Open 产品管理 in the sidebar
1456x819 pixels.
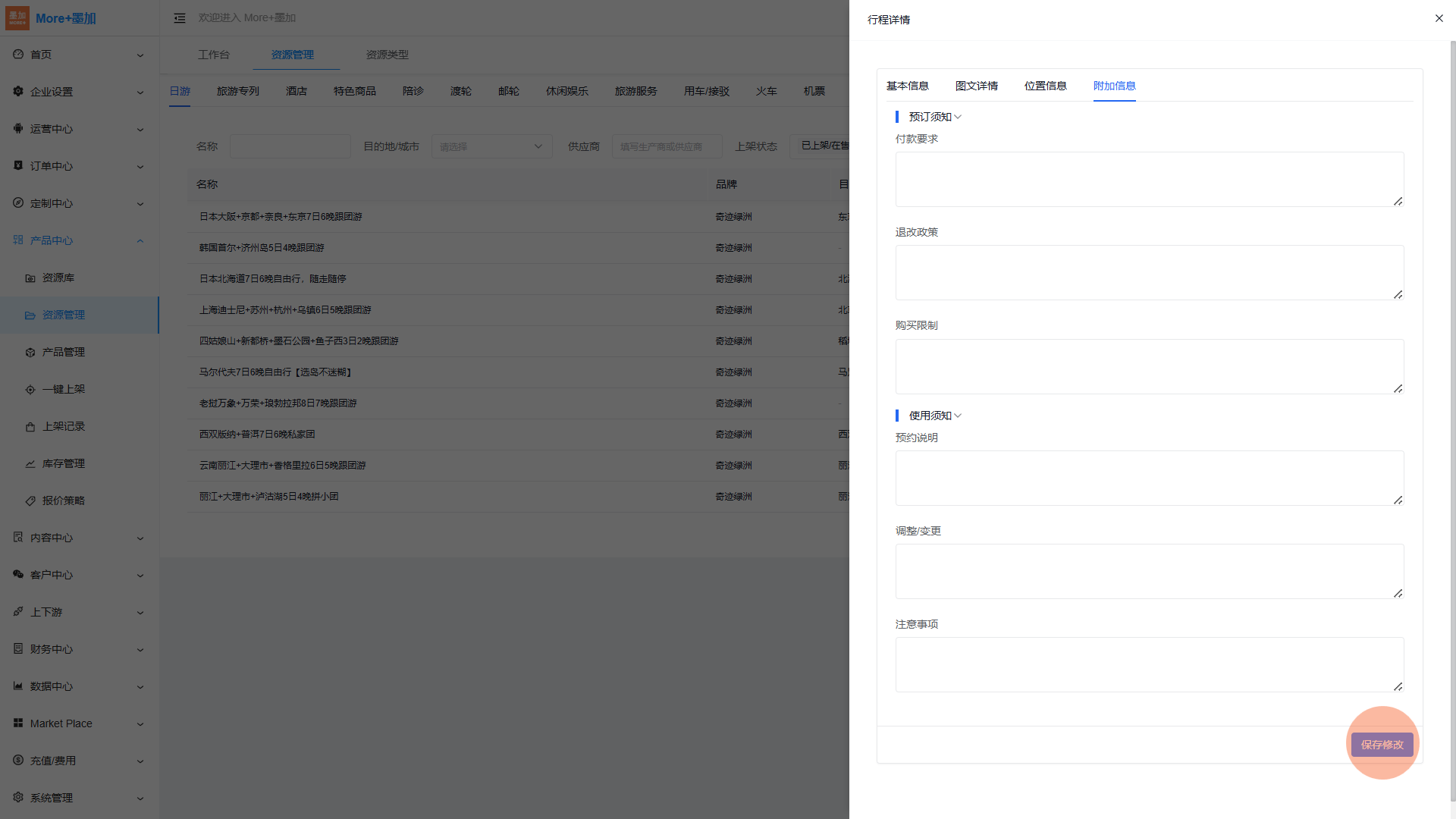(x=64, y=352)
